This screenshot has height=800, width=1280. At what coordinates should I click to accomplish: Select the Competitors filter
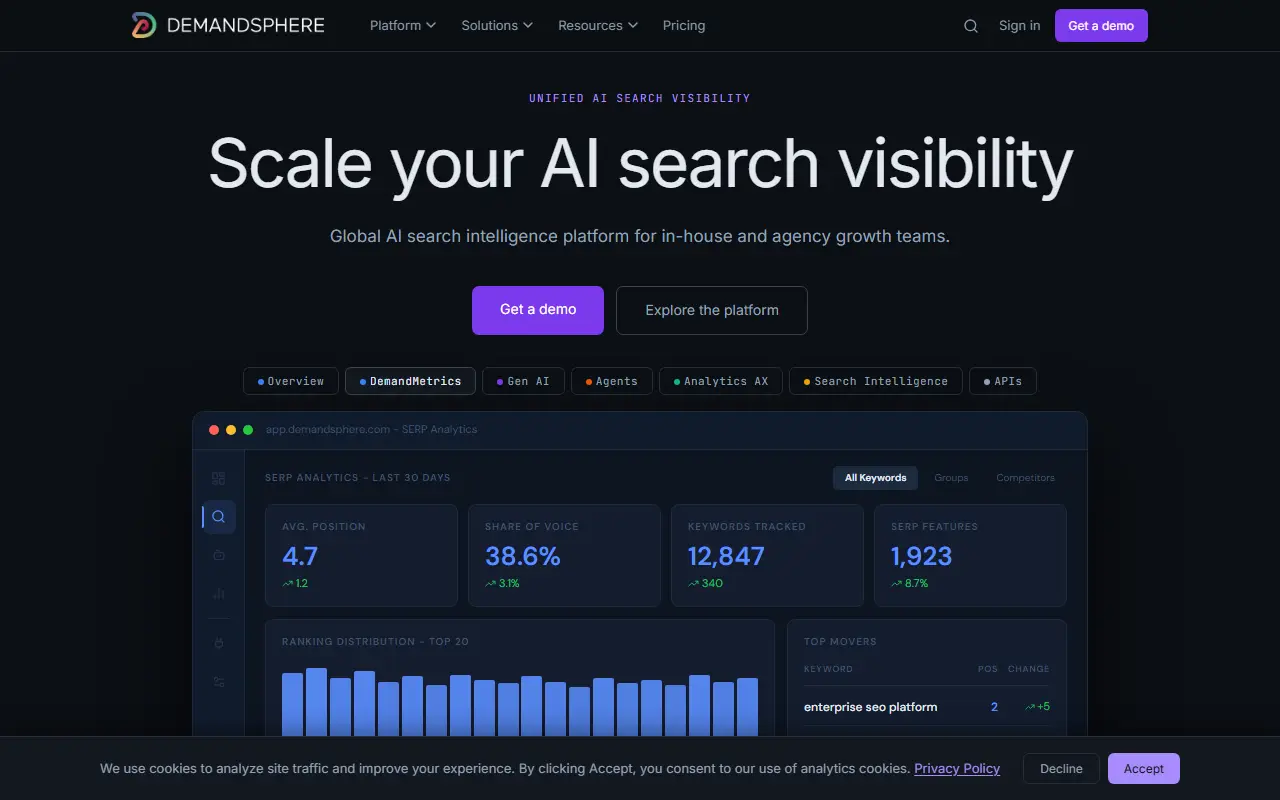tap(1025, 478)
